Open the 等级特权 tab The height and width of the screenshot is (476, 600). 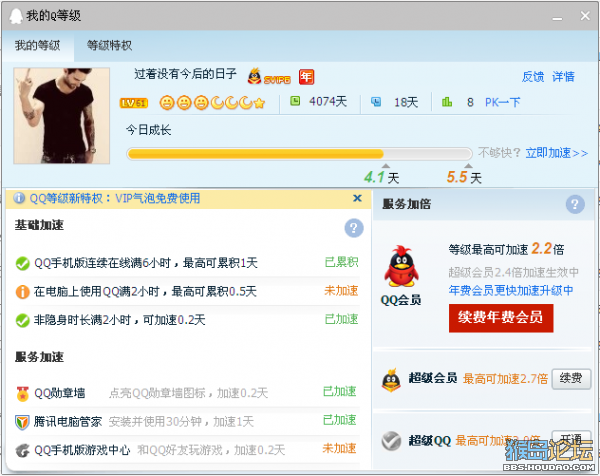[109, 46]
